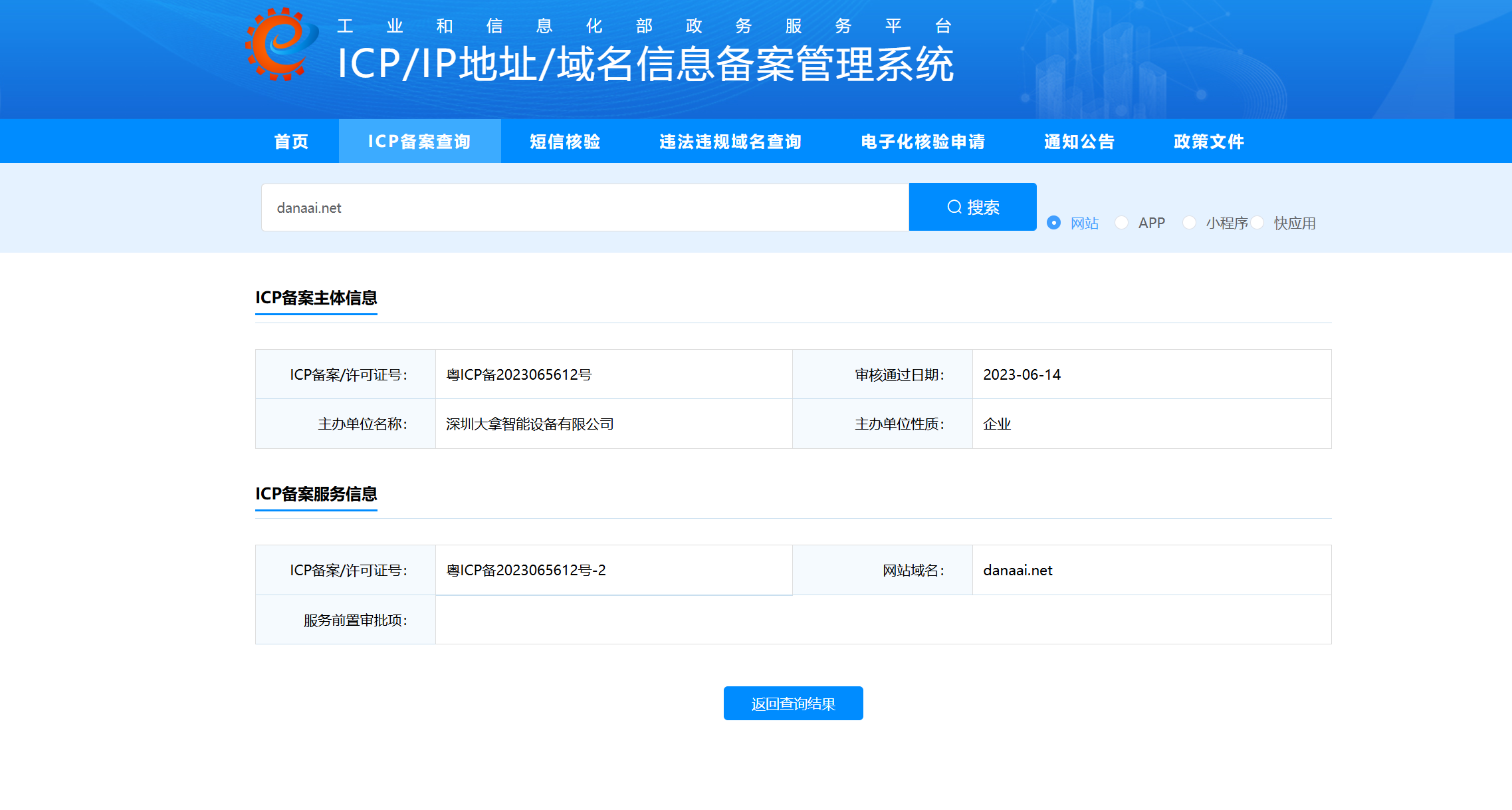Click the MIIT gear logo icon
1512x810 pixels.
(x=280, y=45)
